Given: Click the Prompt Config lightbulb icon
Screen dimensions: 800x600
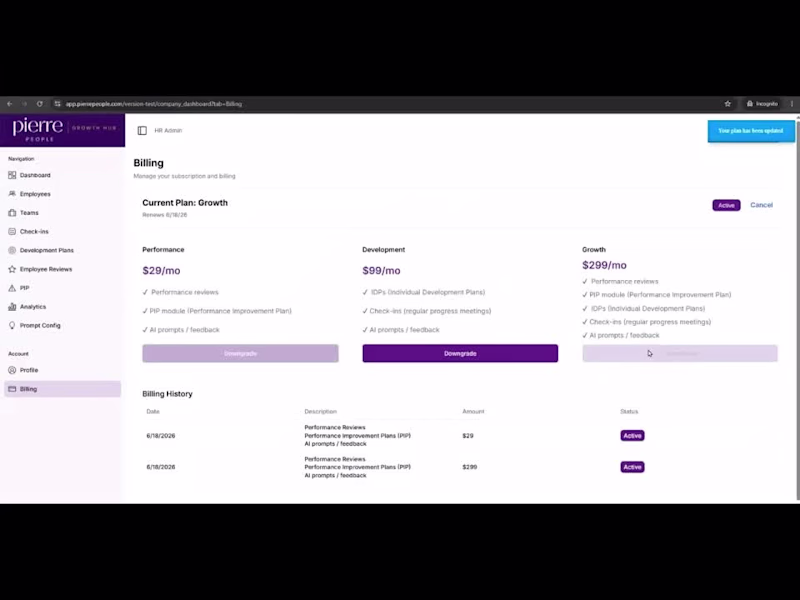Looking at the screenshot, I should (12, 326).
